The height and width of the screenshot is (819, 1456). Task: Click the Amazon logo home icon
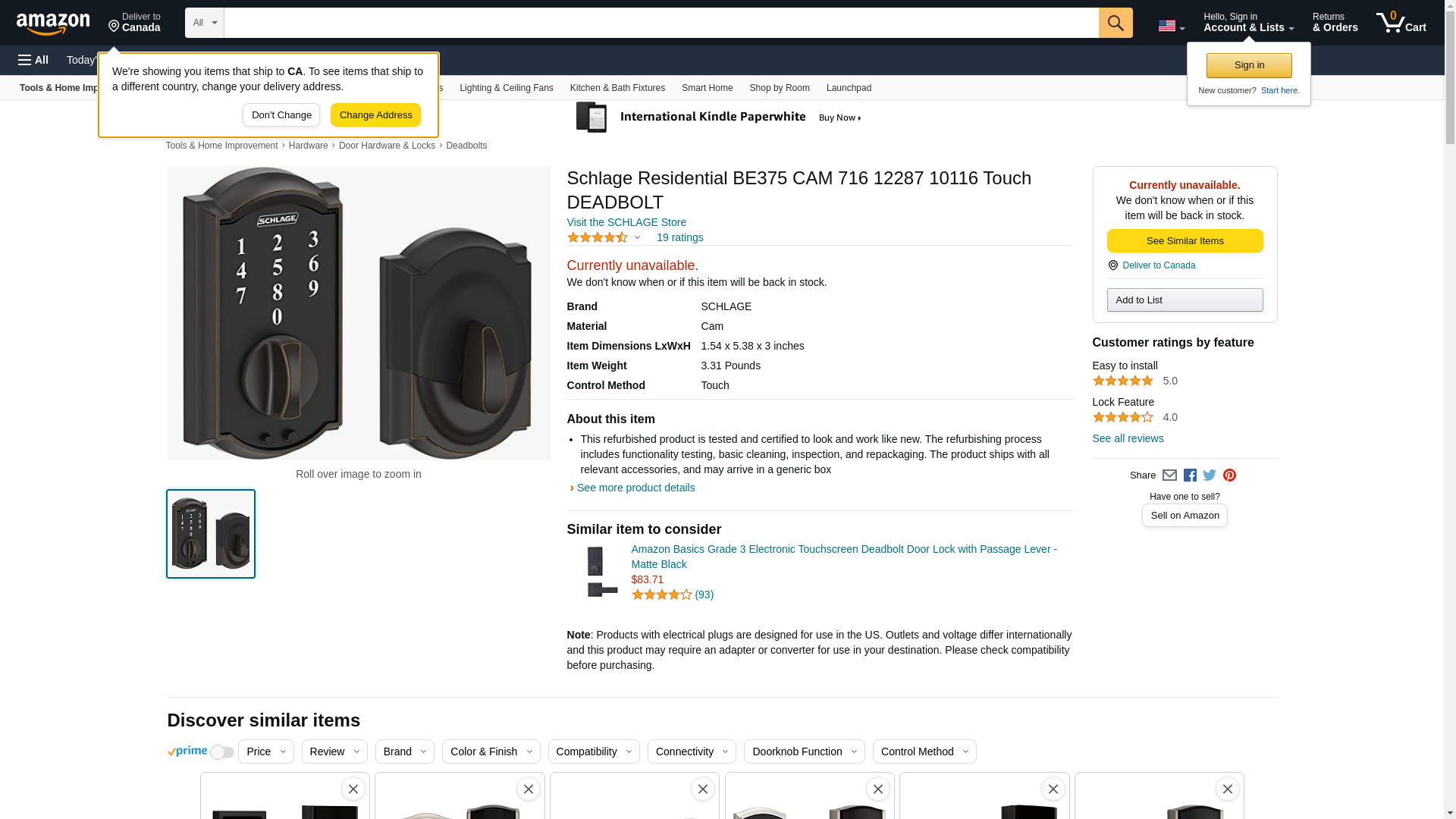(53, 24)
